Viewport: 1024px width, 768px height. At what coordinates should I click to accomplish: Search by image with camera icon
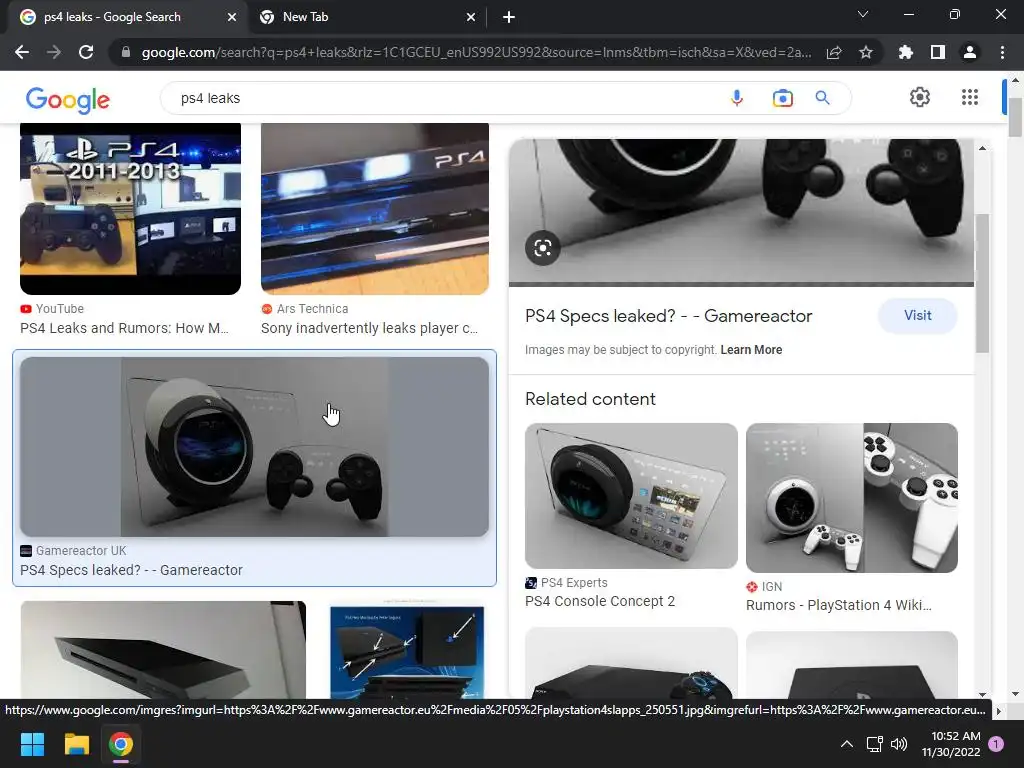(x=782, y=98)
